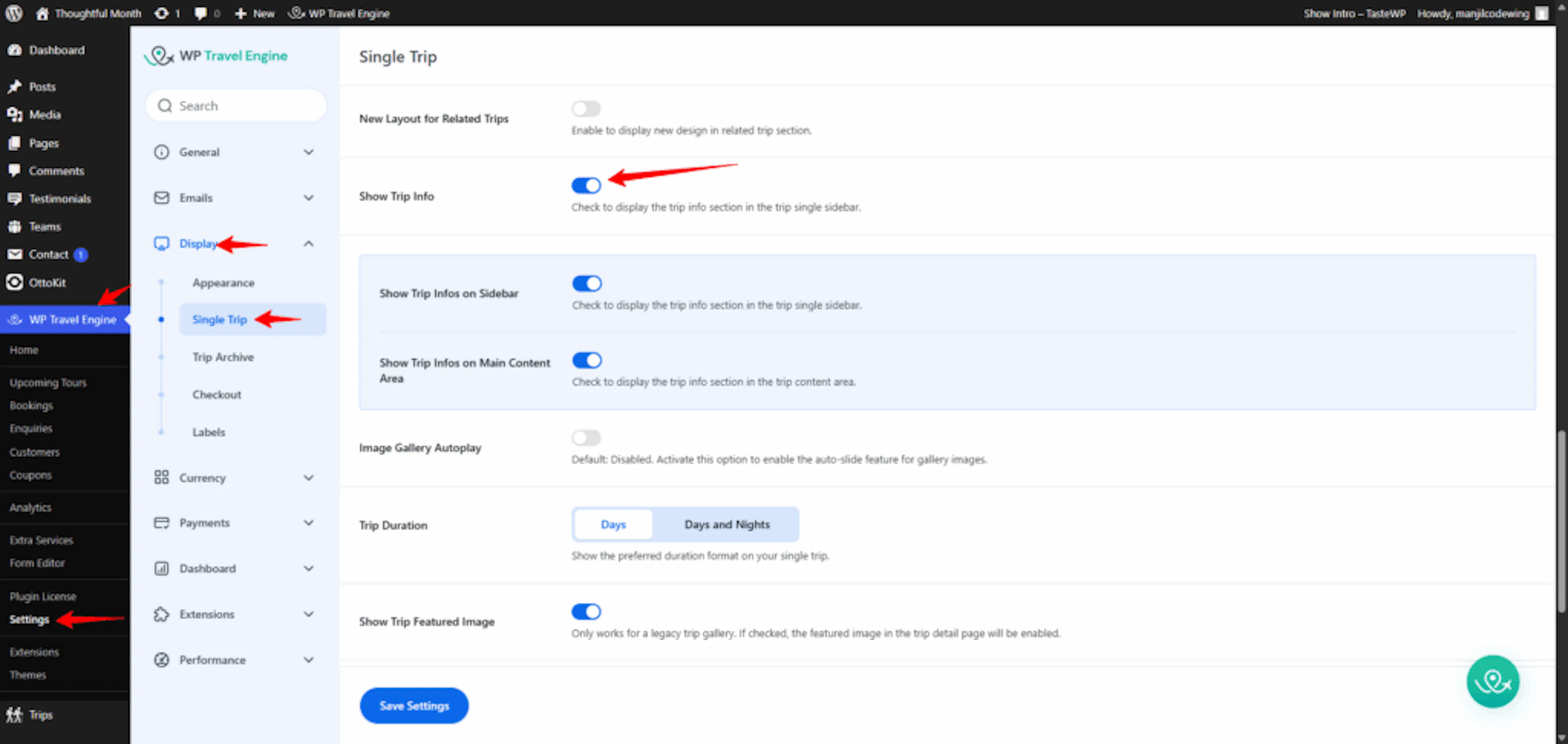This screenshot has width=1568, height=744.
Task: Click the updates icon in the admin bar
Action: point(161,13)
